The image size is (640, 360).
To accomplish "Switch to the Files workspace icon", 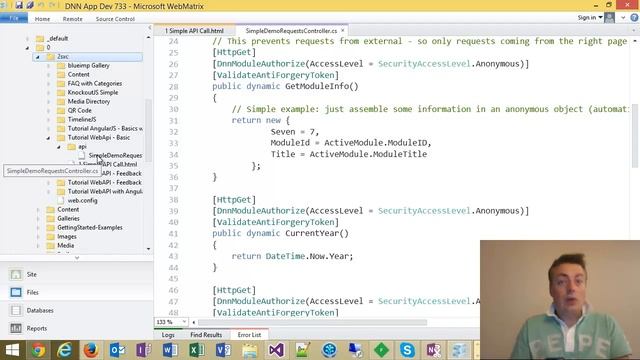I will (x=16, y=292).
